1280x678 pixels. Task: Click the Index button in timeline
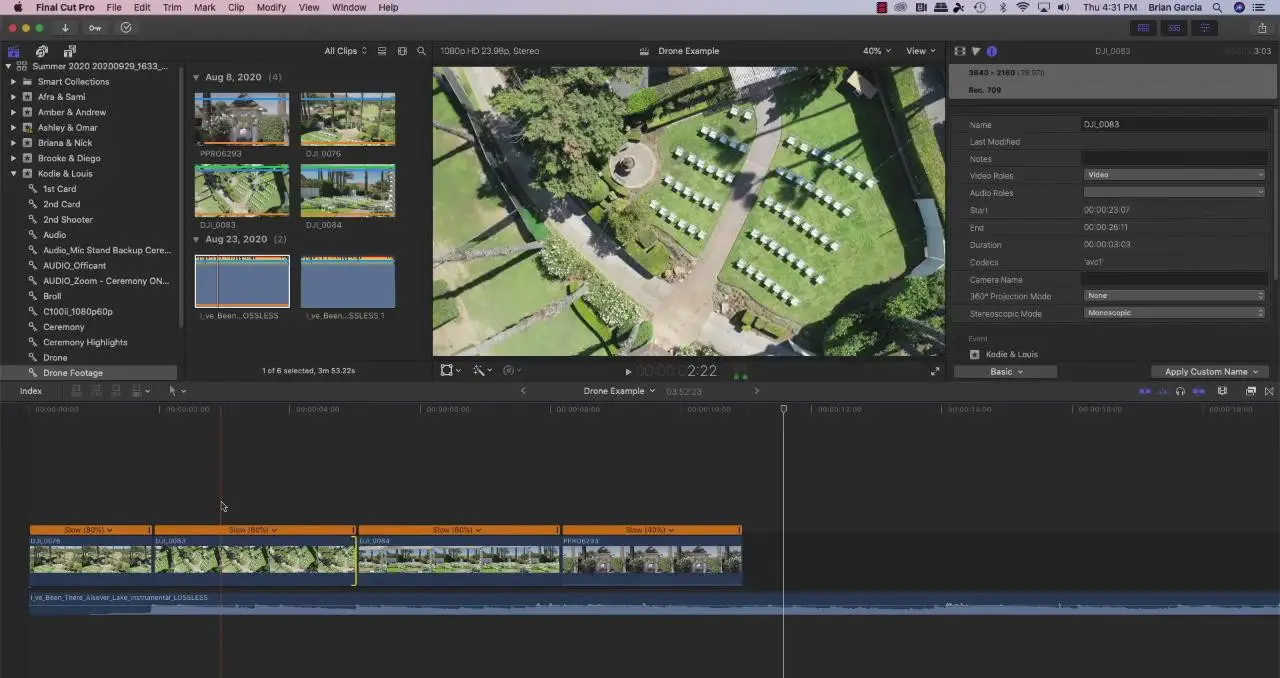31,391
